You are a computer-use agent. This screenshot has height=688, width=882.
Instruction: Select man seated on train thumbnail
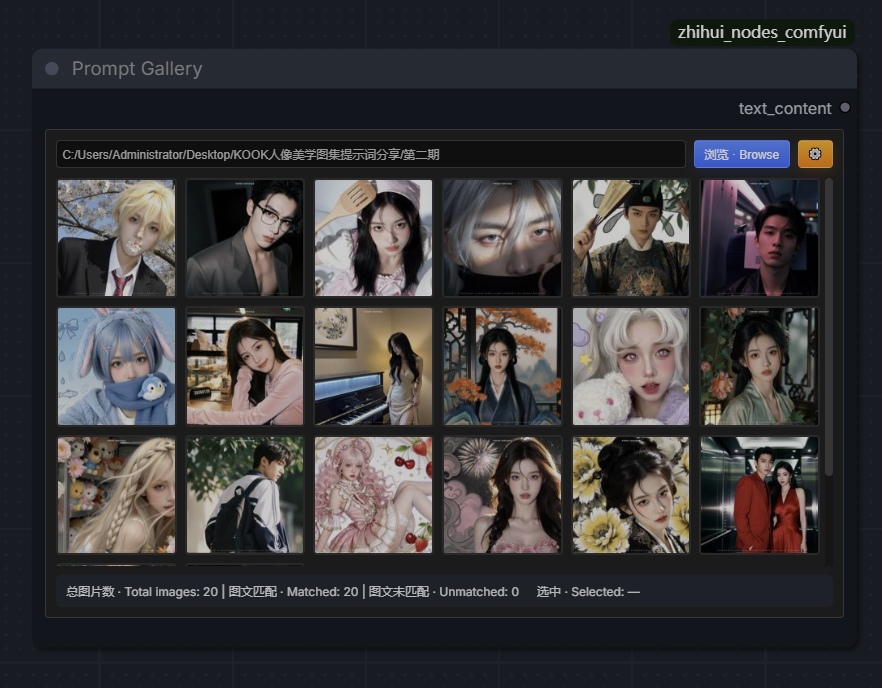click(x=759, y=238)
